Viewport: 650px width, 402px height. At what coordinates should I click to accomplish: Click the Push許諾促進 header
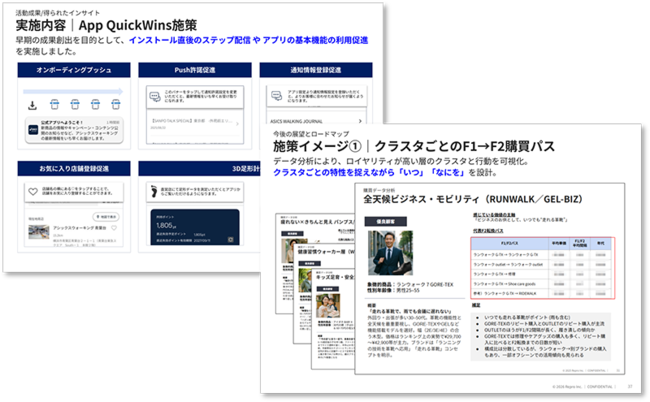(x=195, y=70)
